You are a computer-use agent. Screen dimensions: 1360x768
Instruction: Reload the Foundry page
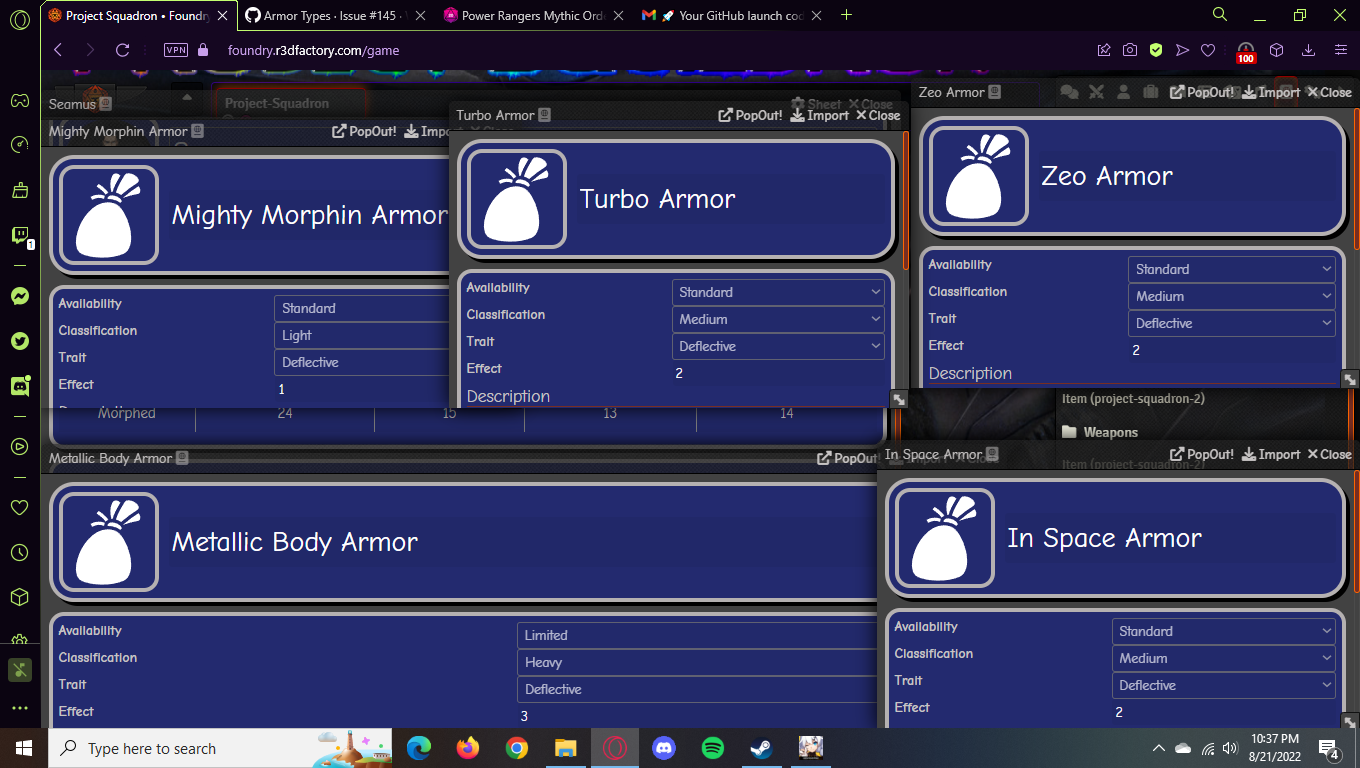123,50
